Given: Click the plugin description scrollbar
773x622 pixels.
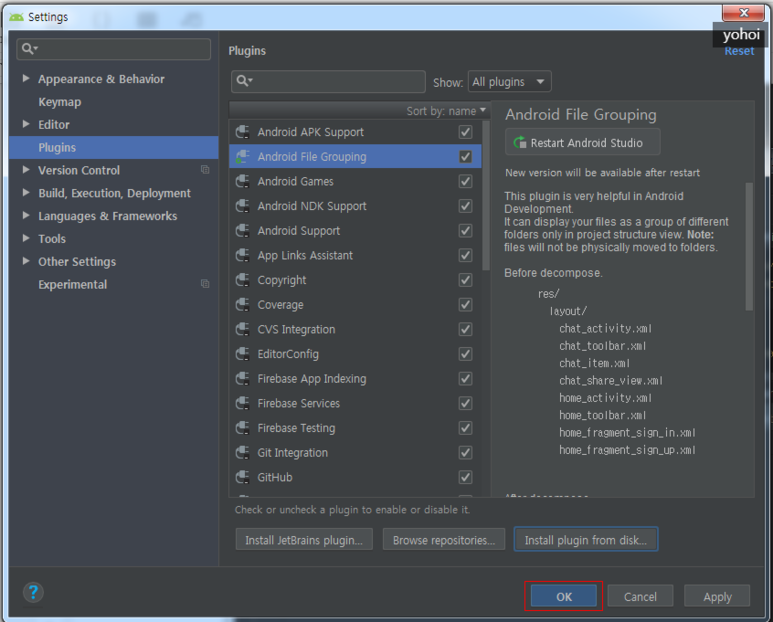Looking at the screenshot, I should point(749,246).
